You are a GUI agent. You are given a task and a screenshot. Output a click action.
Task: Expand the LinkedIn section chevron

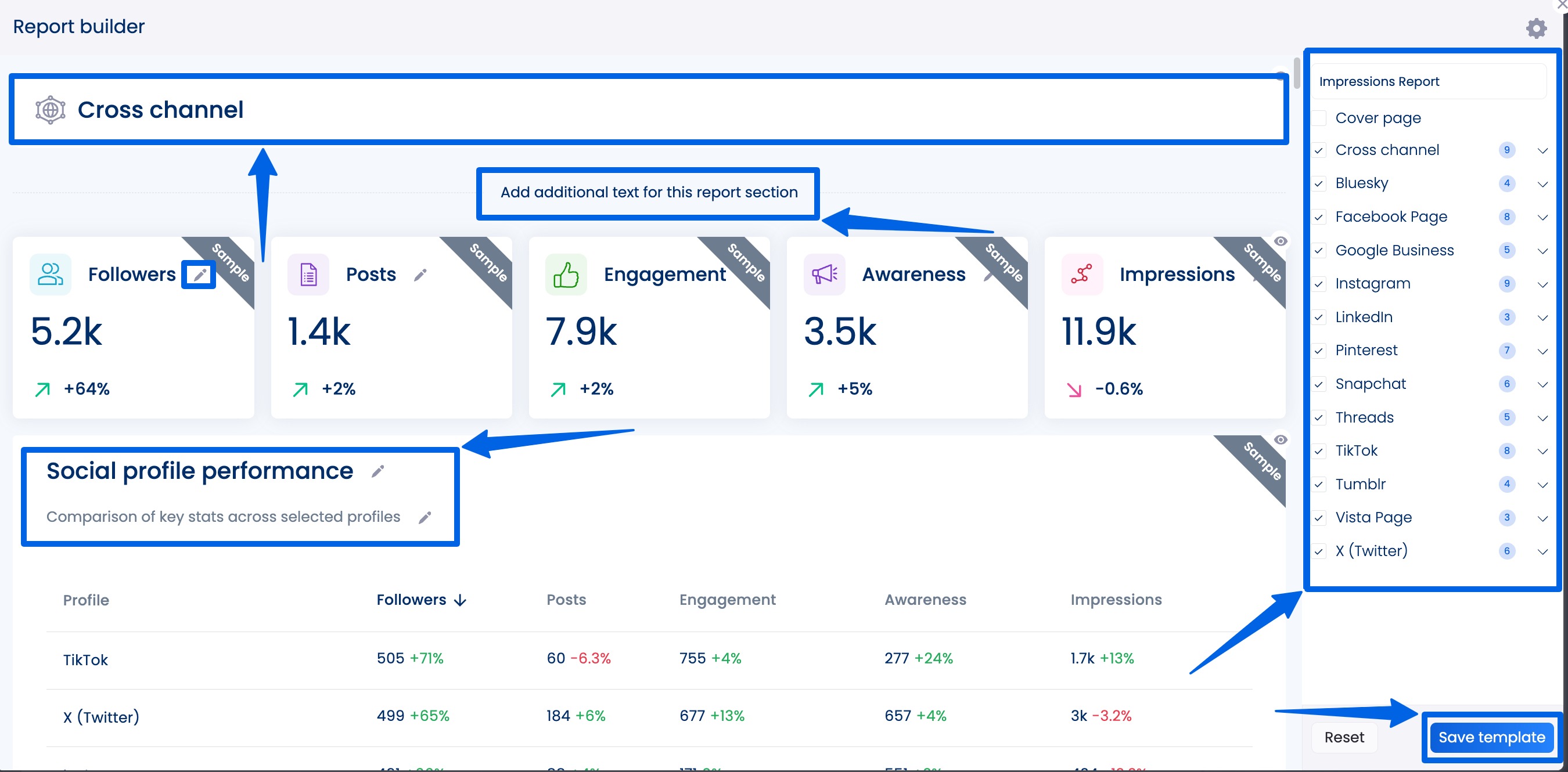(x=1542, y=317)
